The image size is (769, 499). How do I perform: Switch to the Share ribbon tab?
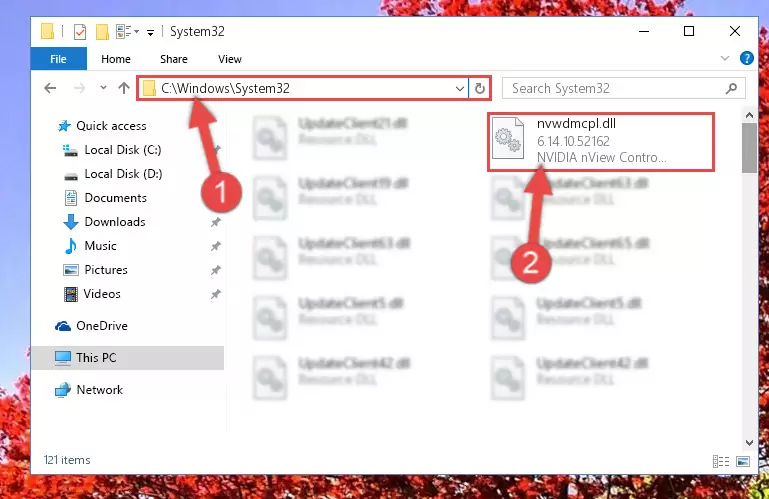(174, 59)
